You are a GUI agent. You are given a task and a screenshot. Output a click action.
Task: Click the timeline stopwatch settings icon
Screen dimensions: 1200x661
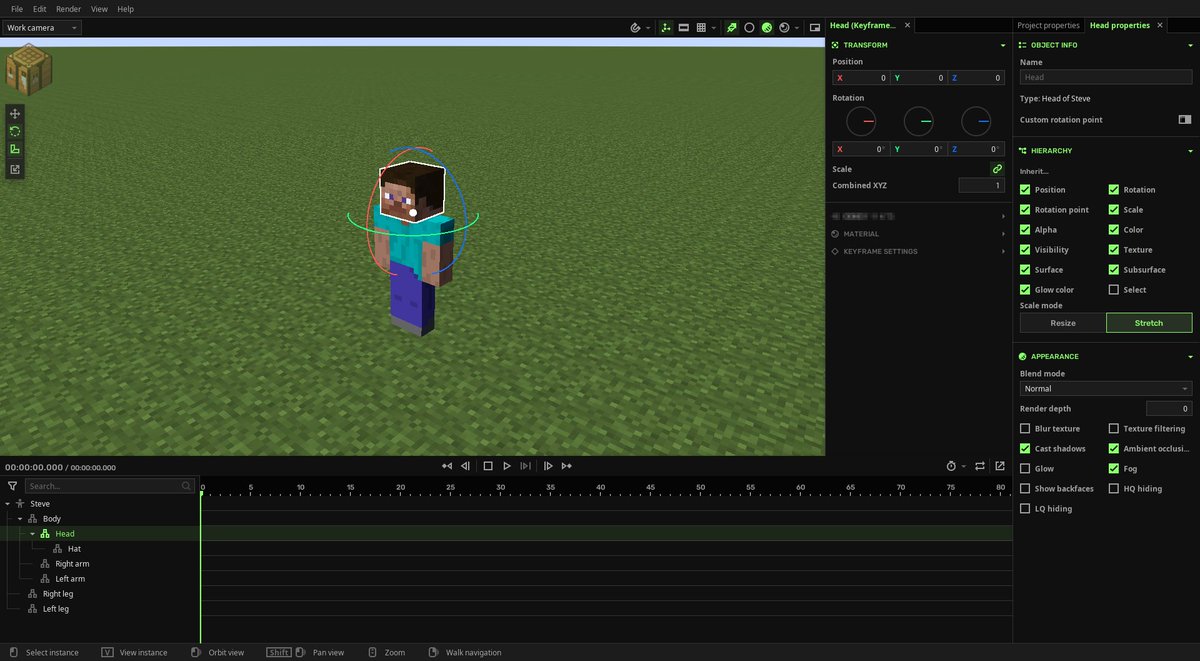951,466
